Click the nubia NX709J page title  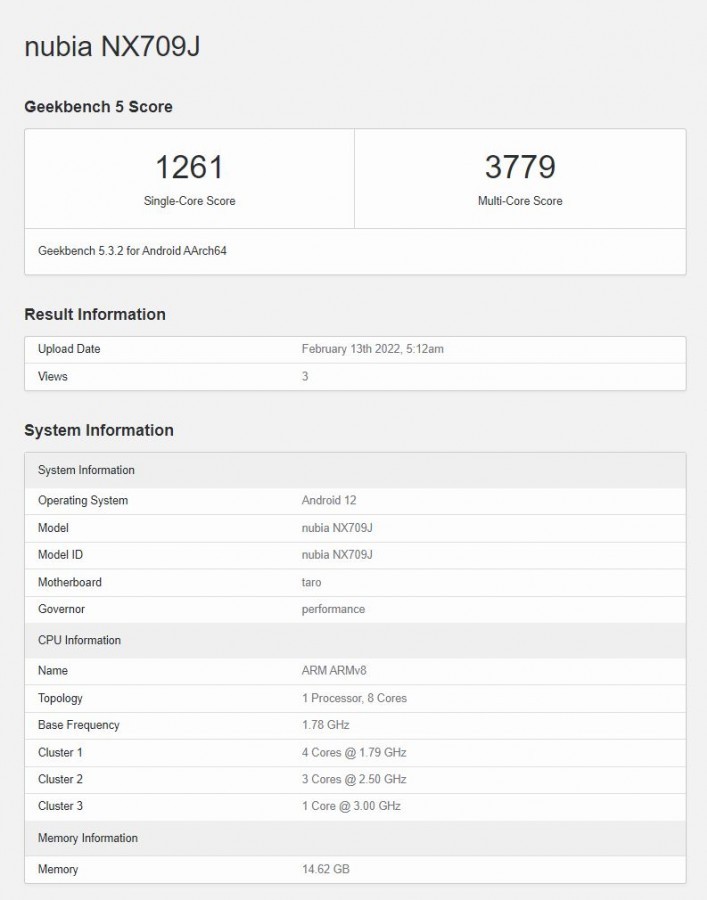point(112,47)
